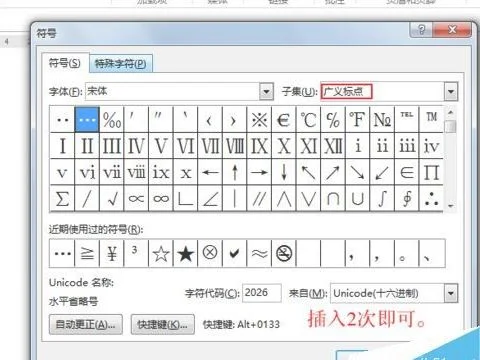Choose the proportional-to ∝ symbol
Viewport: 480px width, 360px height.
coord(136,198)
